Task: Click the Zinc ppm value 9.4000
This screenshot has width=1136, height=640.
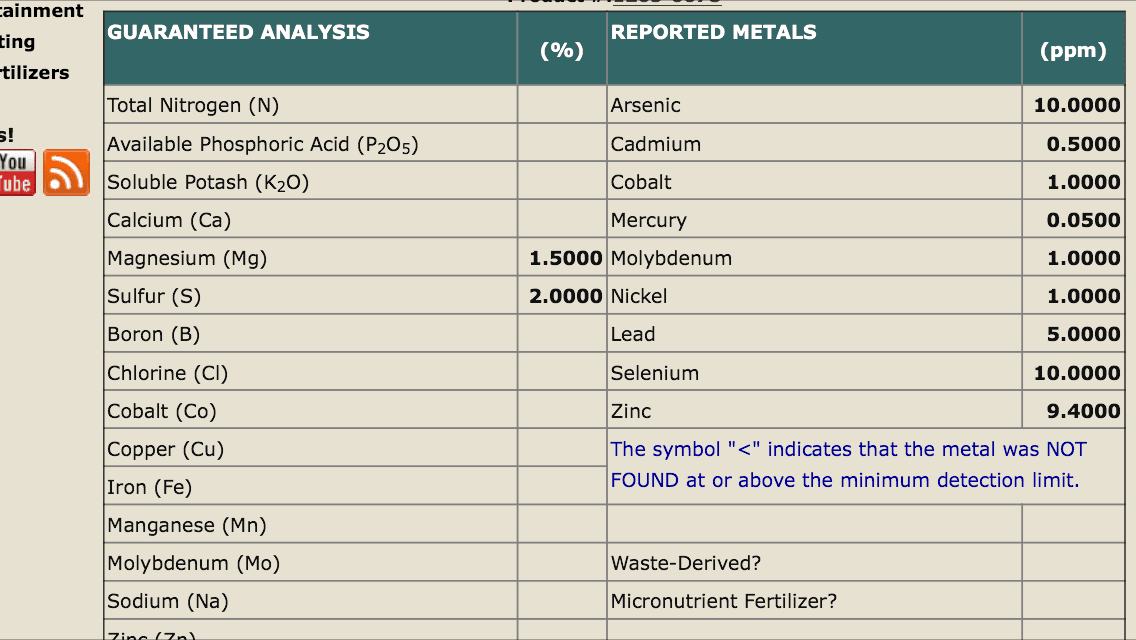Action: point(1083,411)
